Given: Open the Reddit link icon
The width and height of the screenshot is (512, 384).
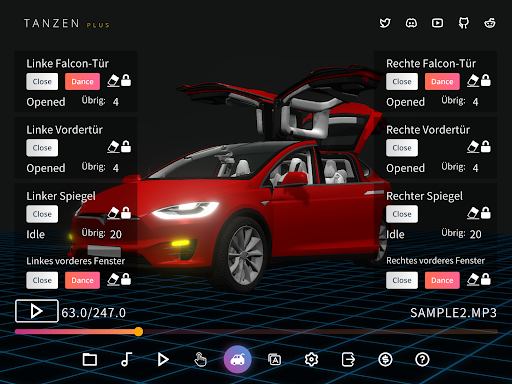Looking at the screenshot, I should 490,23.
